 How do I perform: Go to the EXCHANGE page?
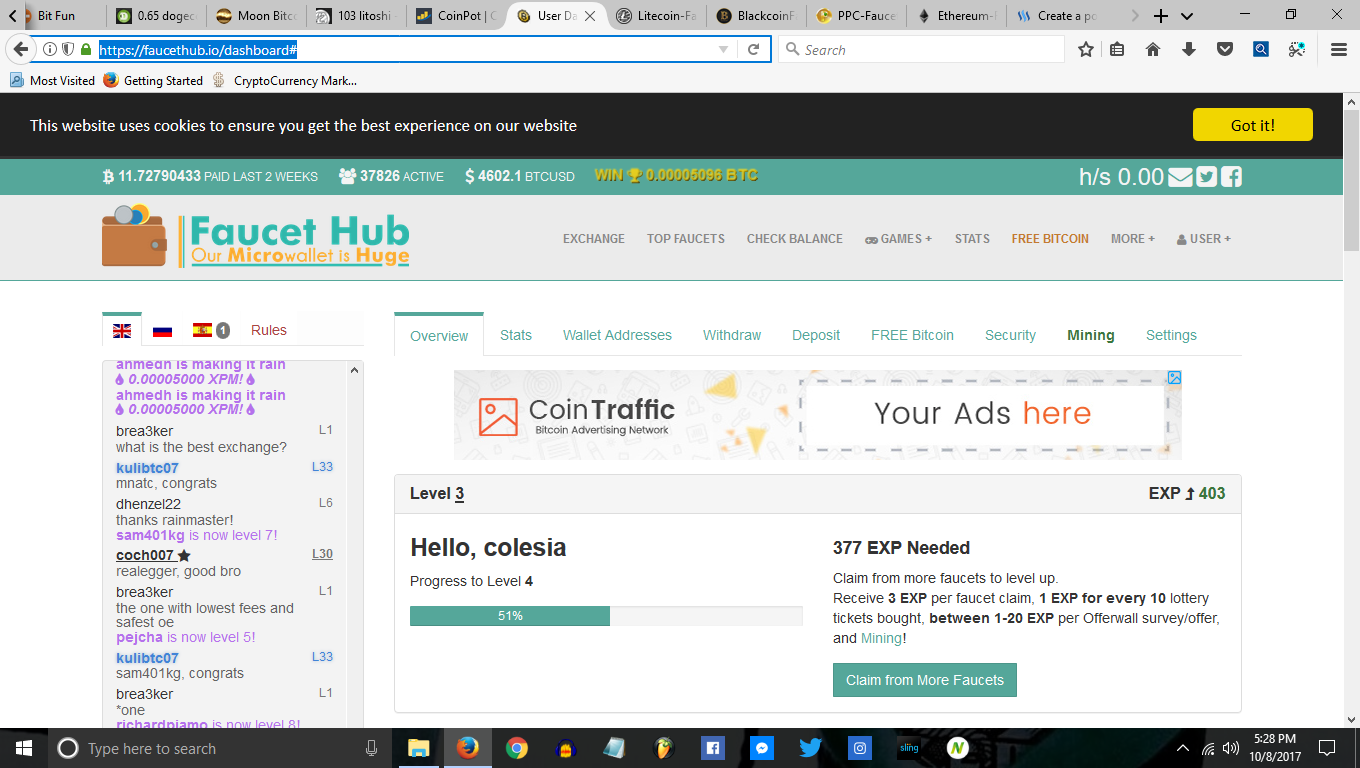pyautogui.click(x=594, y=239)
